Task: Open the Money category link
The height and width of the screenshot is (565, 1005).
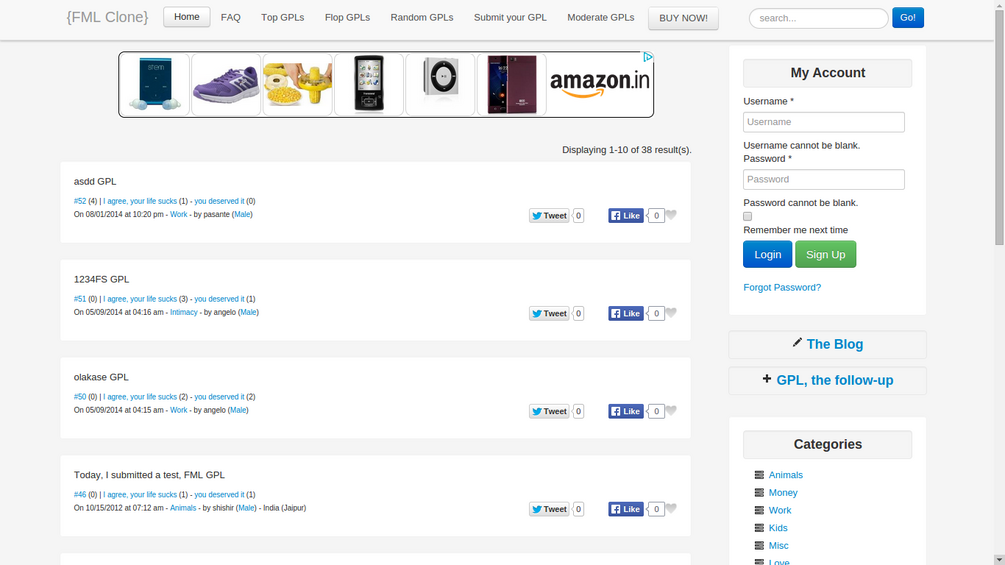Action: (783, 493)
